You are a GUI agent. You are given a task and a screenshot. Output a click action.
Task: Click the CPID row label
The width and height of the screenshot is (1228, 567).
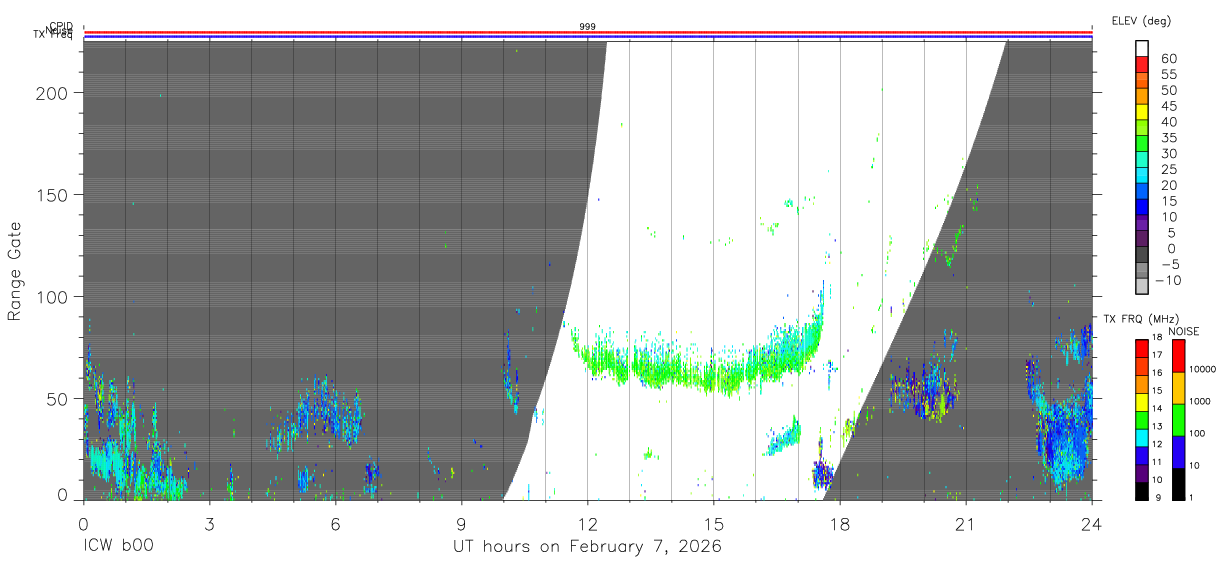point(60,26)
